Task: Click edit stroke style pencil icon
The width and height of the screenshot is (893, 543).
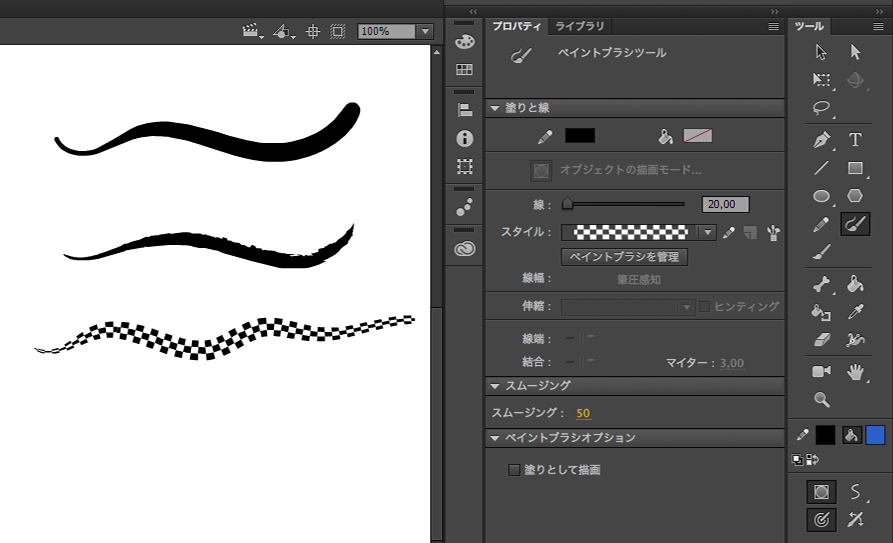Action: [729, 232]
